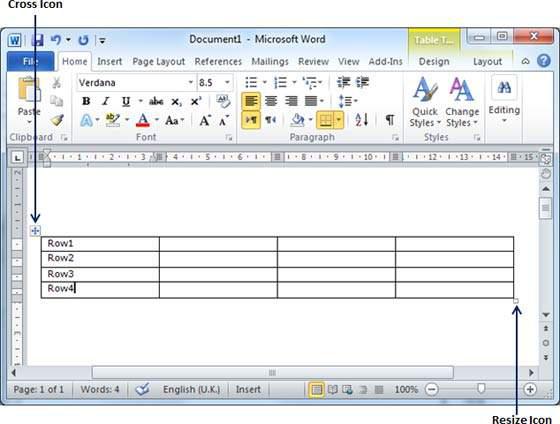The height and width of the screenshot is (424, 560).
Task: Select the Format Painter brush icon
Action: point(57,120)
